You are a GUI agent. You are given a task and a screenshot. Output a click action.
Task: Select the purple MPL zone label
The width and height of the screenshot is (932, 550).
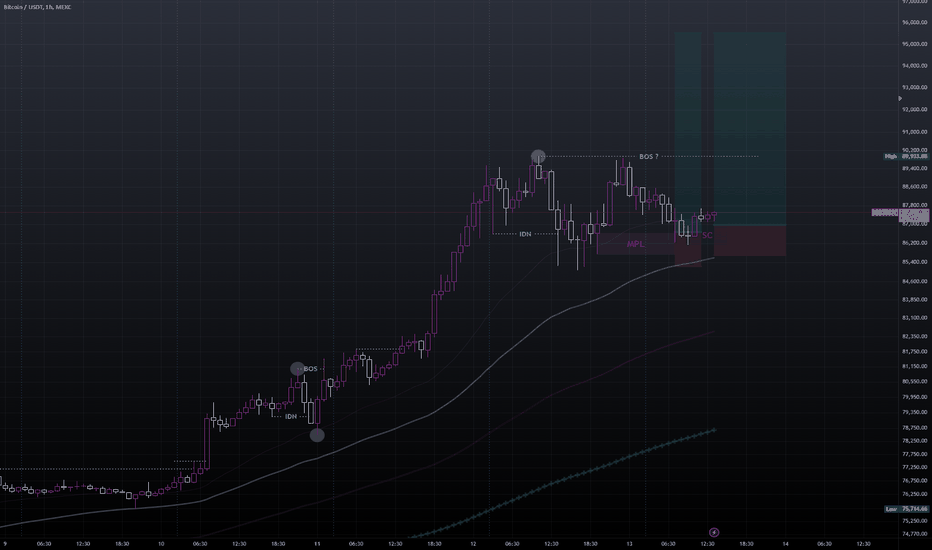click(x=635, y=244)
